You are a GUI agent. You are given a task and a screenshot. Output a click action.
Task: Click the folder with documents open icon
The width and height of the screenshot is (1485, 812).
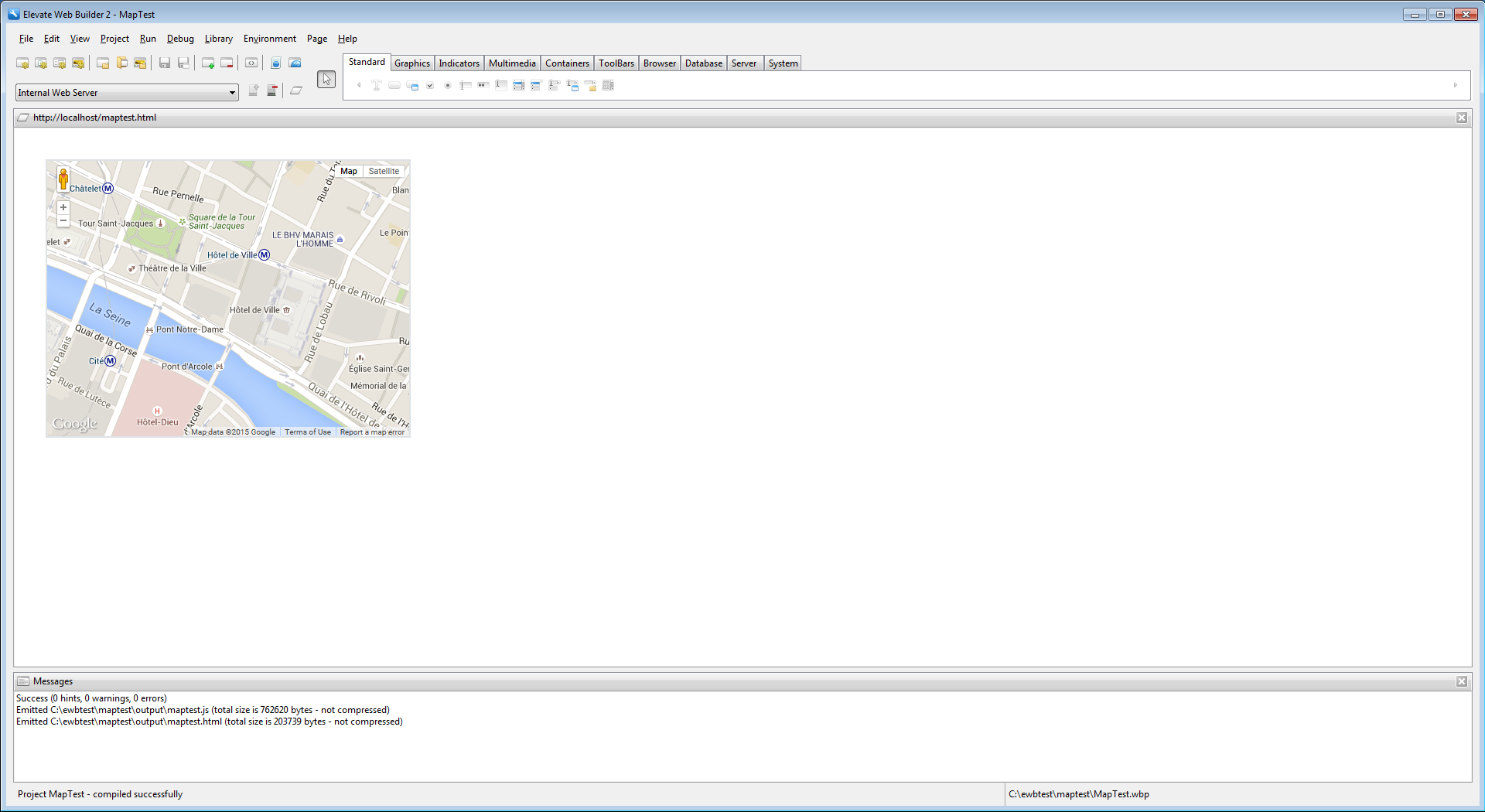[121, 63]
